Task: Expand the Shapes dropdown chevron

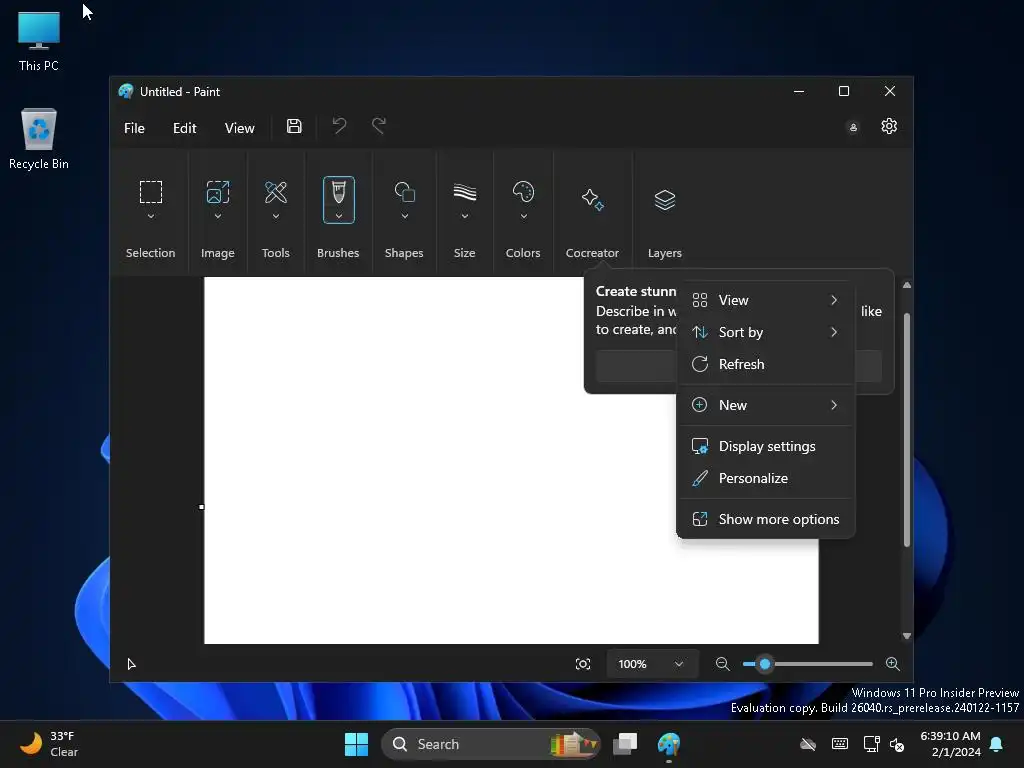Action: click(404, 216)
